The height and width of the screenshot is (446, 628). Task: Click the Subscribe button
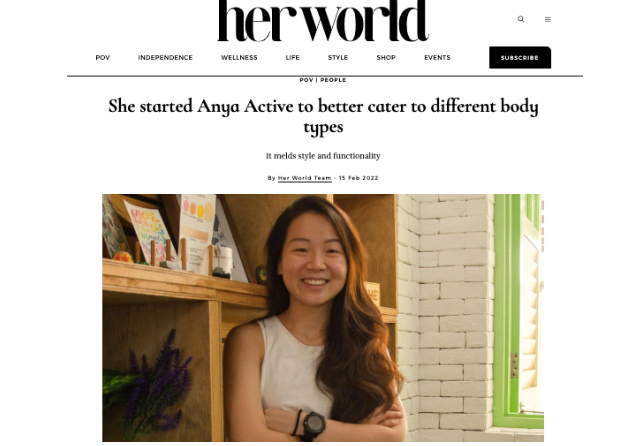pyautogui.click(x=520, y=58)
